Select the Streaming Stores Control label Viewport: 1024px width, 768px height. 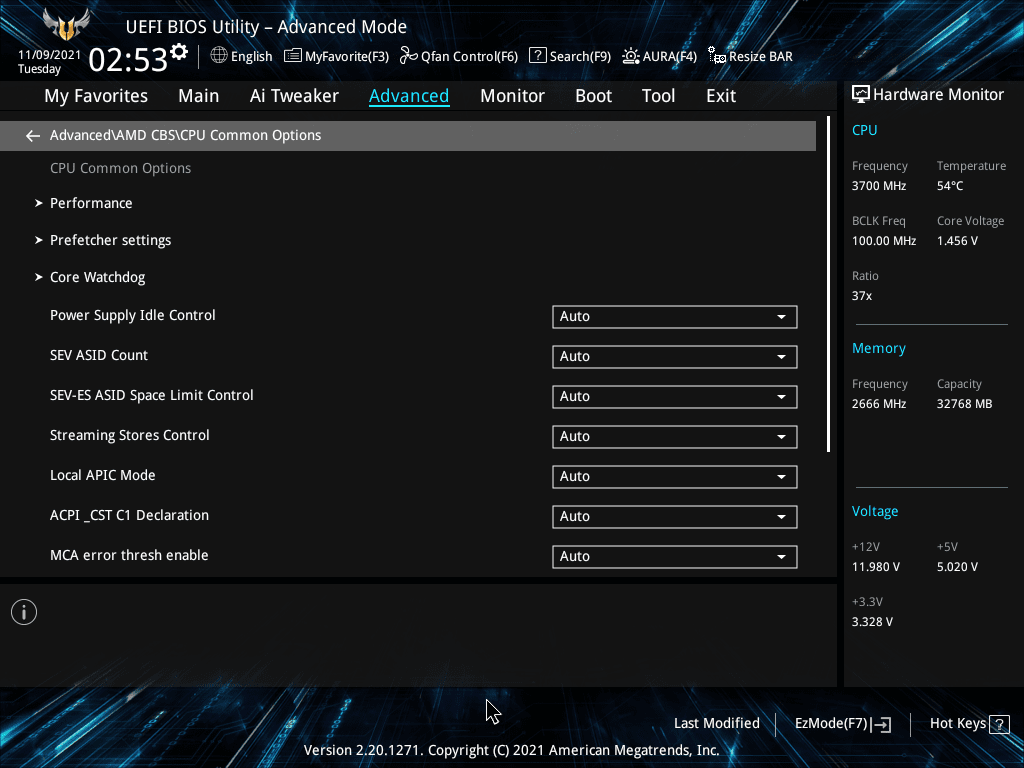coord(129,436)
